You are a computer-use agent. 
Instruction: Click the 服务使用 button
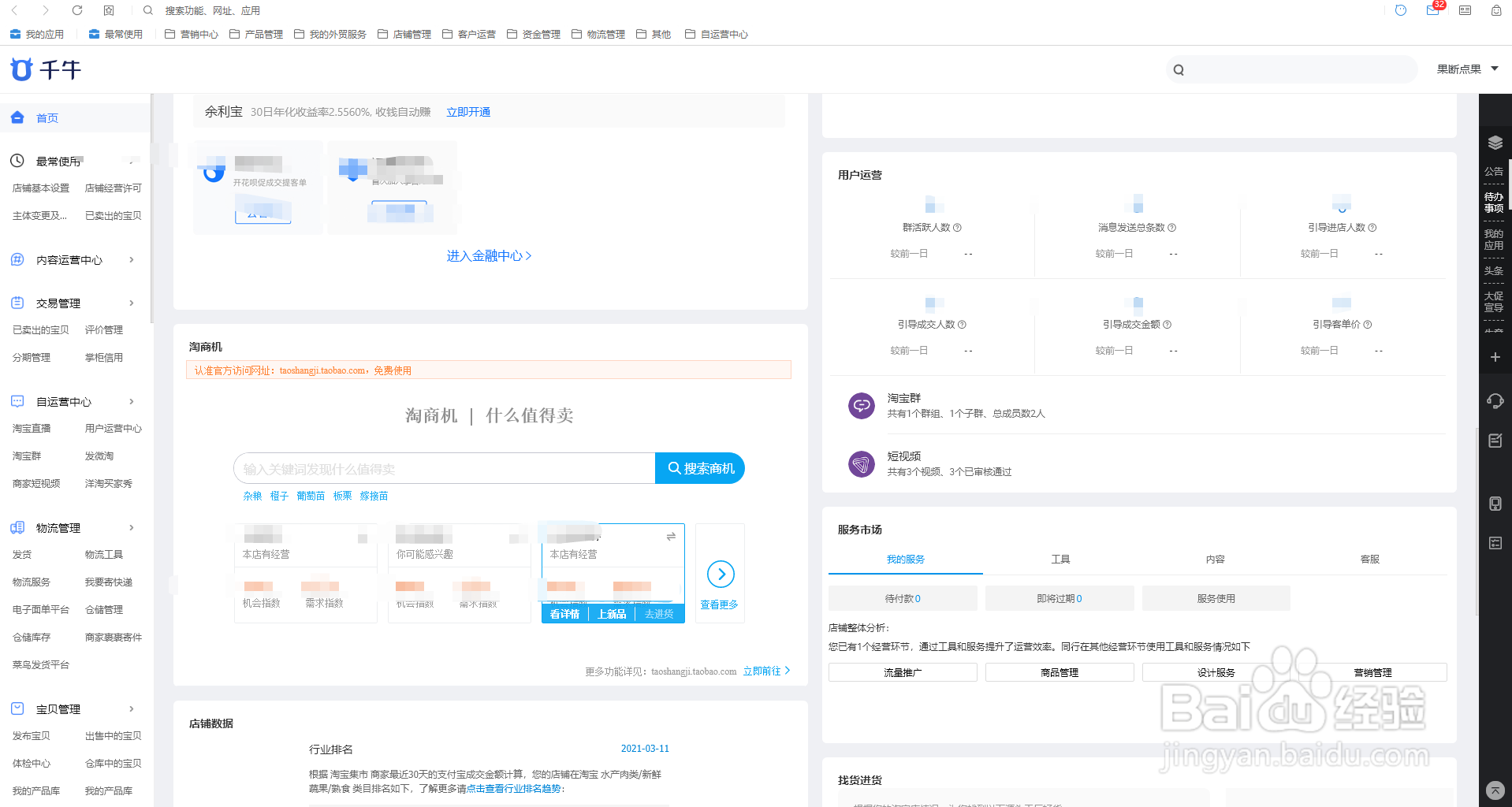tap(1216, 598)
